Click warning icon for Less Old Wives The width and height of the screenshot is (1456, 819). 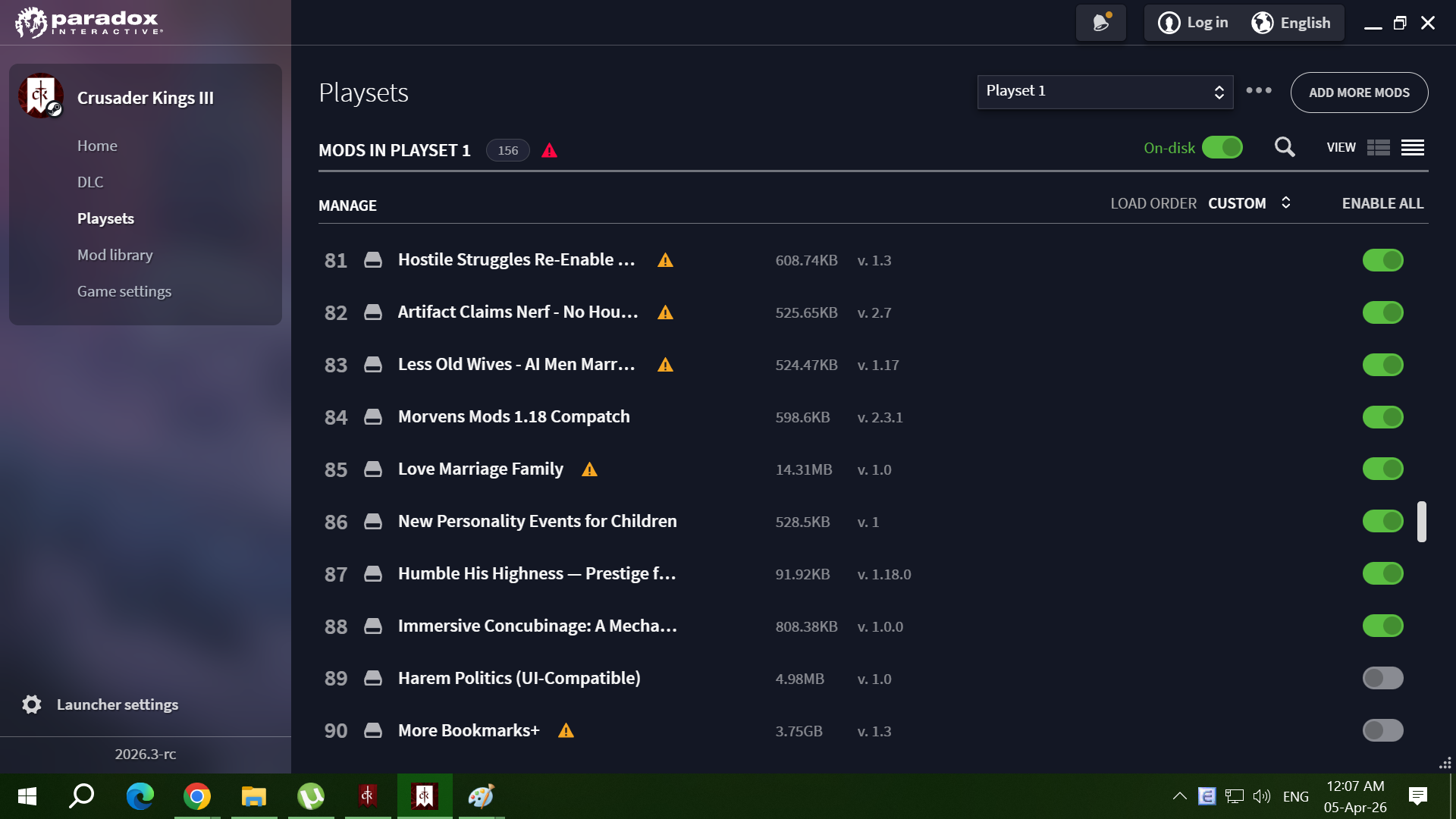[x=666, y=365]
